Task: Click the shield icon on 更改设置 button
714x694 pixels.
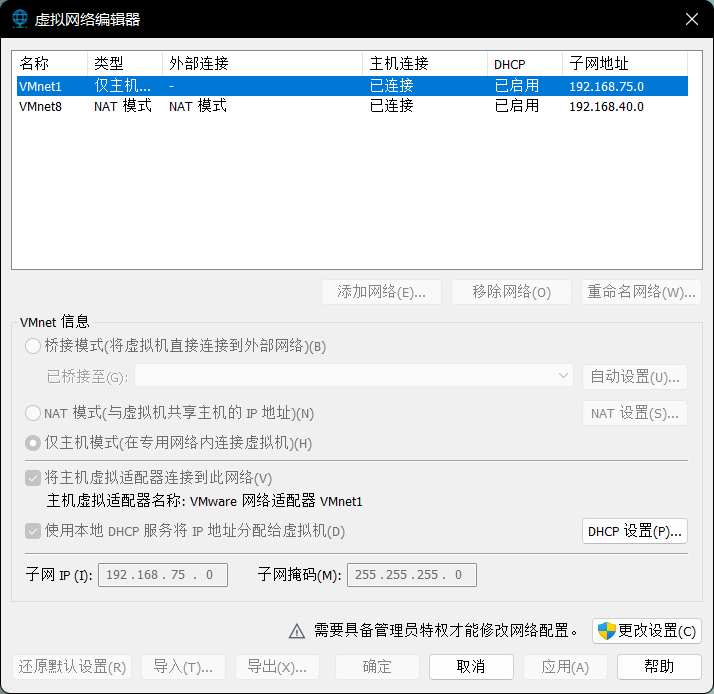Action: click(607, 631)
